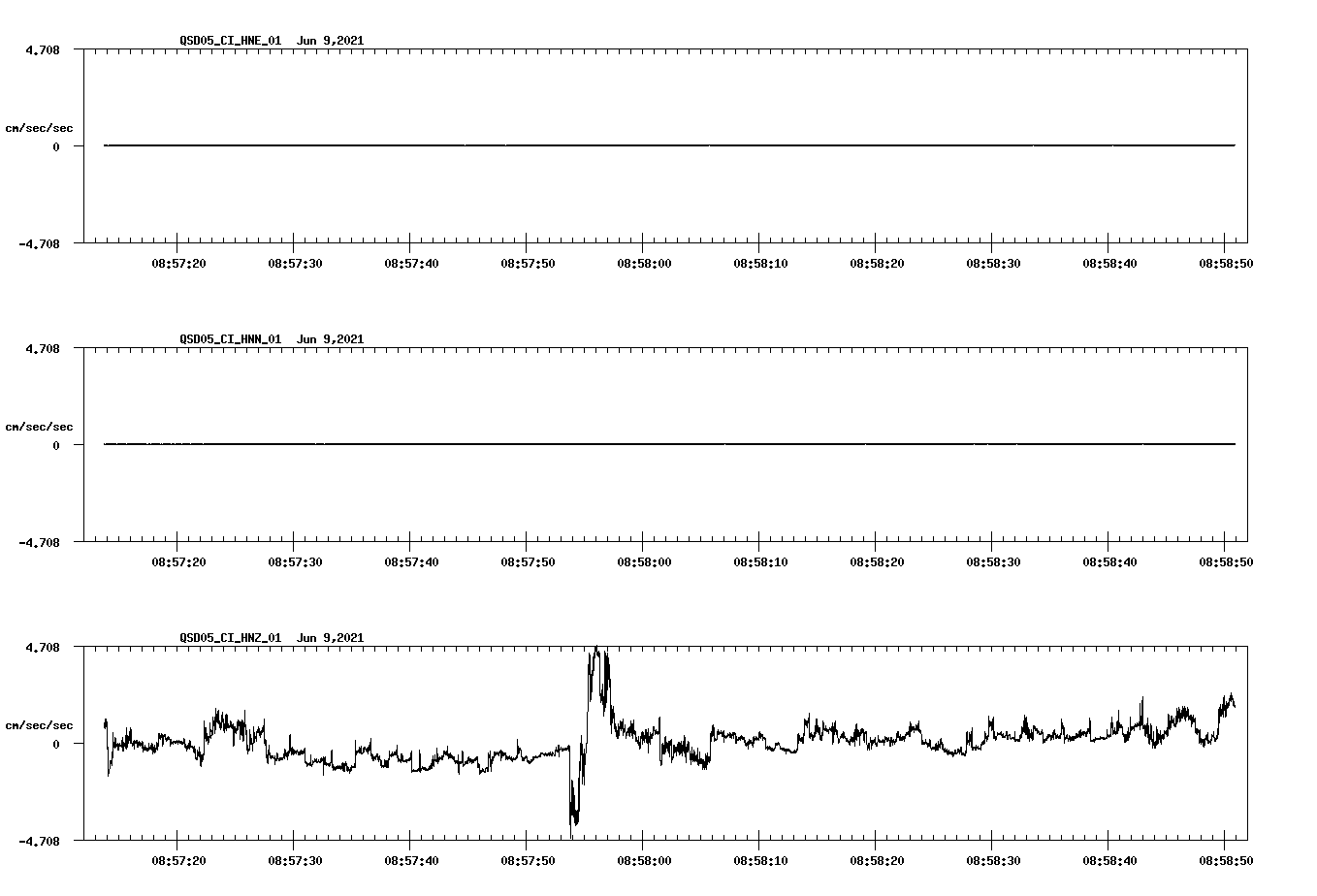Select the 4.708 upper limit on HNN plot
This screenshot has height=896, width=1317.
click(x=43, y=348)
